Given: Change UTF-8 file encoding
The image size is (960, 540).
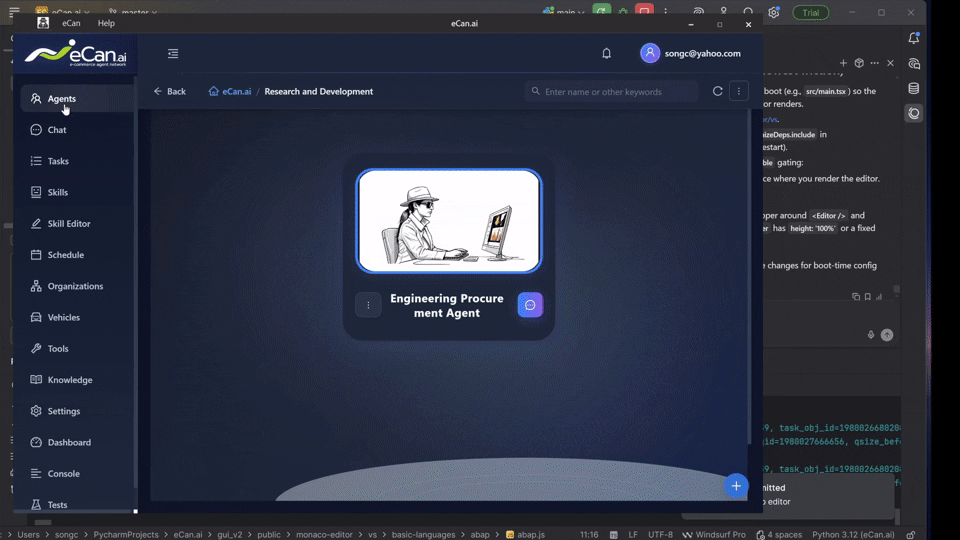Looking at the screenshot, I should (660, 534).
